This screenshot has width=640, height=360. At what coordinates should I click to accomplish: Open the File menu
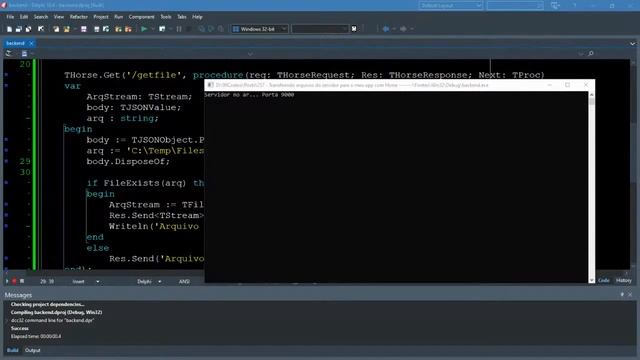click(10, 17)
